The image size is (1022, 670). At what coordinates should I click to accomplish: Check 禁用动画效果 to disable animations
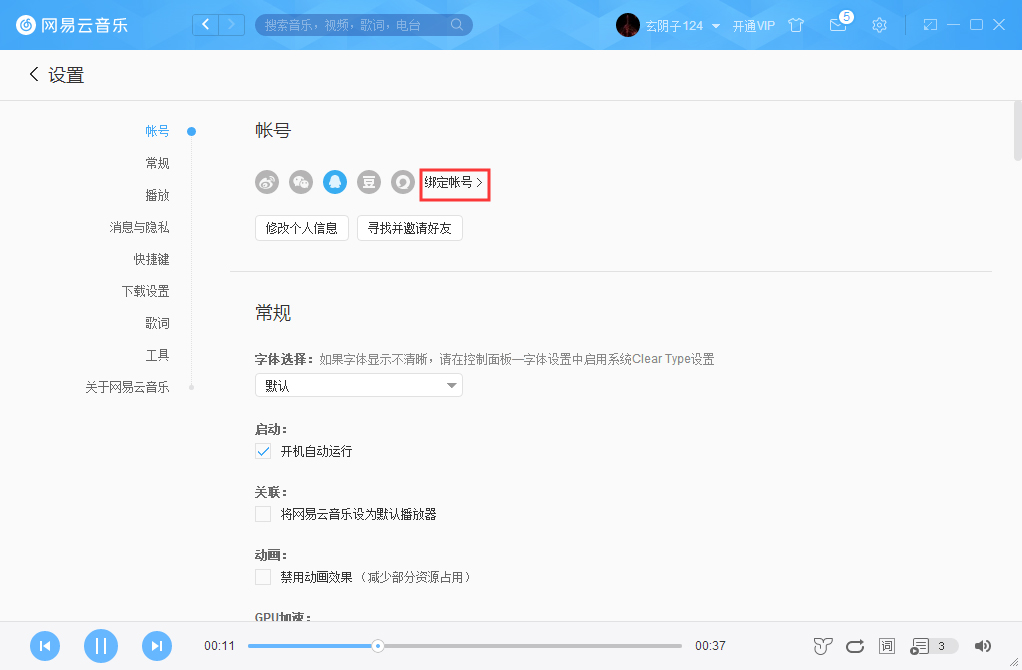(x=262, y=576)
